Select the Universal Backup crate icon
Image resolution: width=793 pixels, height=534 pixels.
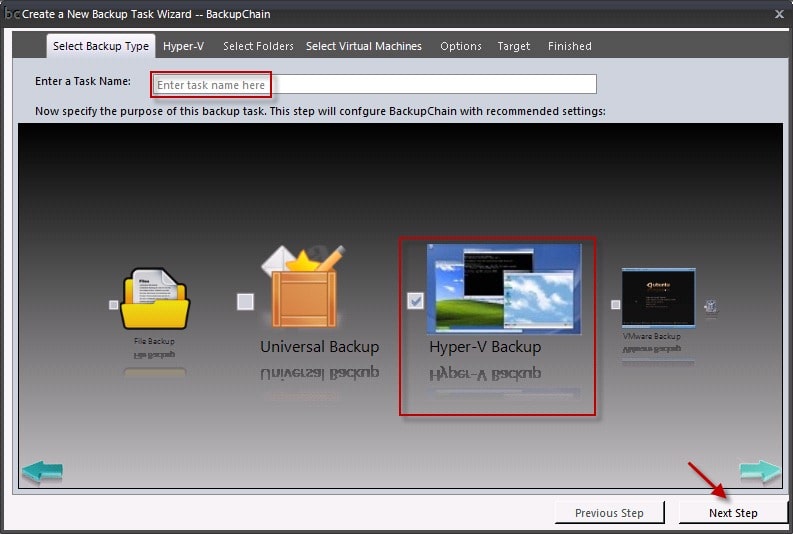303,286
